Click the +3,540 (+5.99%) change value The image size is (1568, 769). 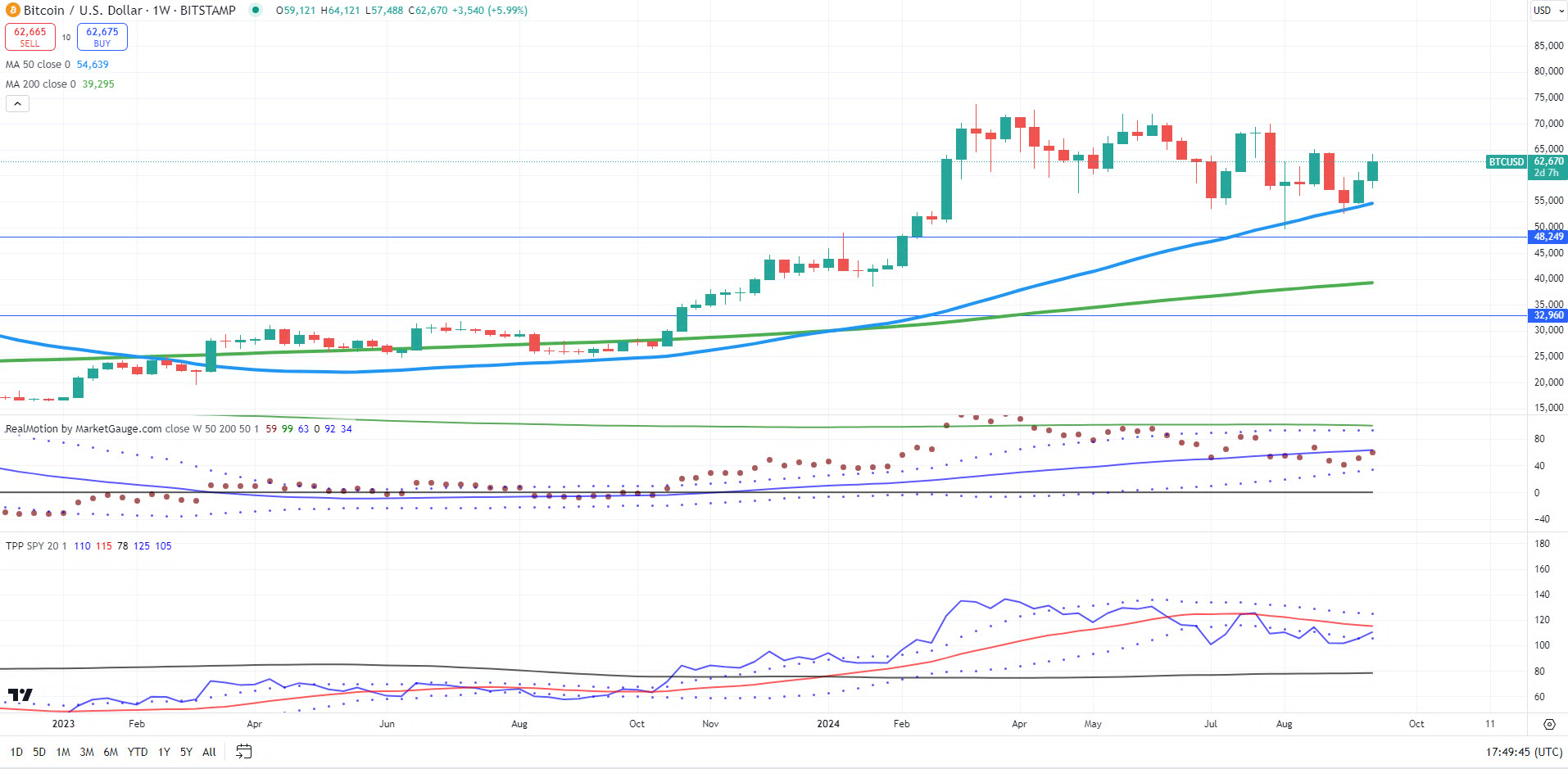pyautogui.click(x=490, y=11)
